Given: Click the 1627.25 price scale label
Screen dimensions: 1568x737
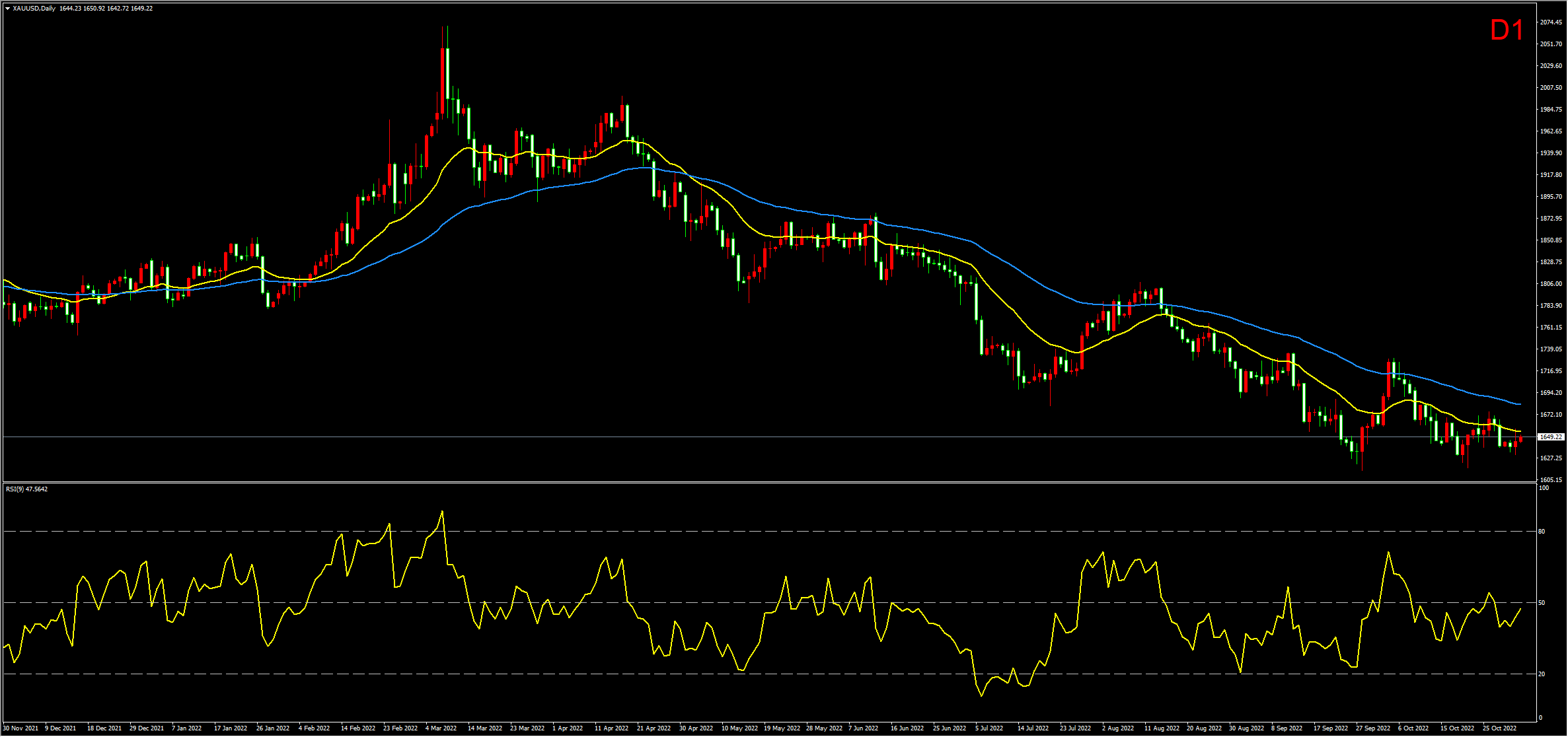Looking at the screenshot, I should pos(1551,458).
